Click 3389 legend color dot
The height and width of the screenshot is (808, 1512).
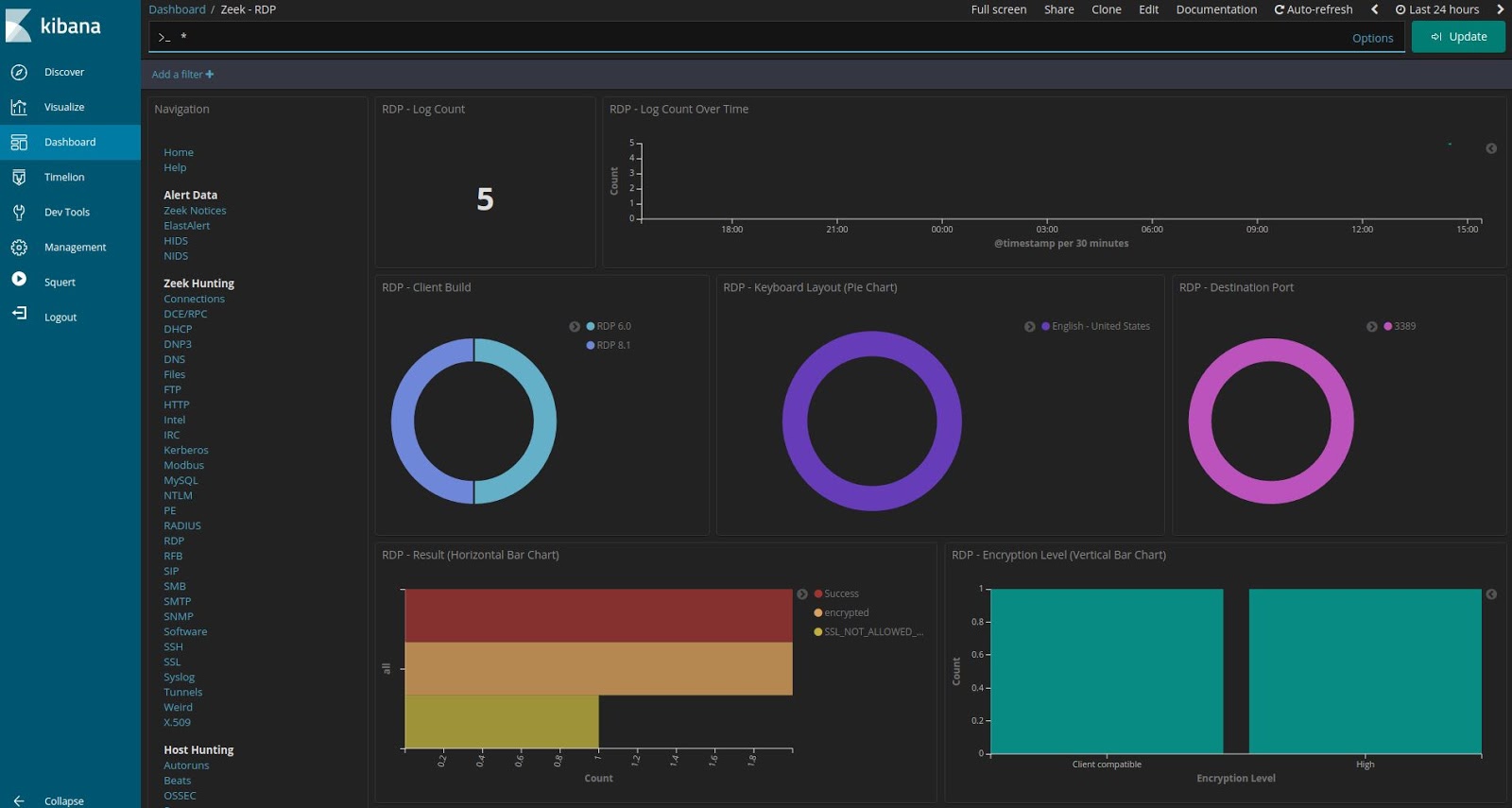(1387, 326)
